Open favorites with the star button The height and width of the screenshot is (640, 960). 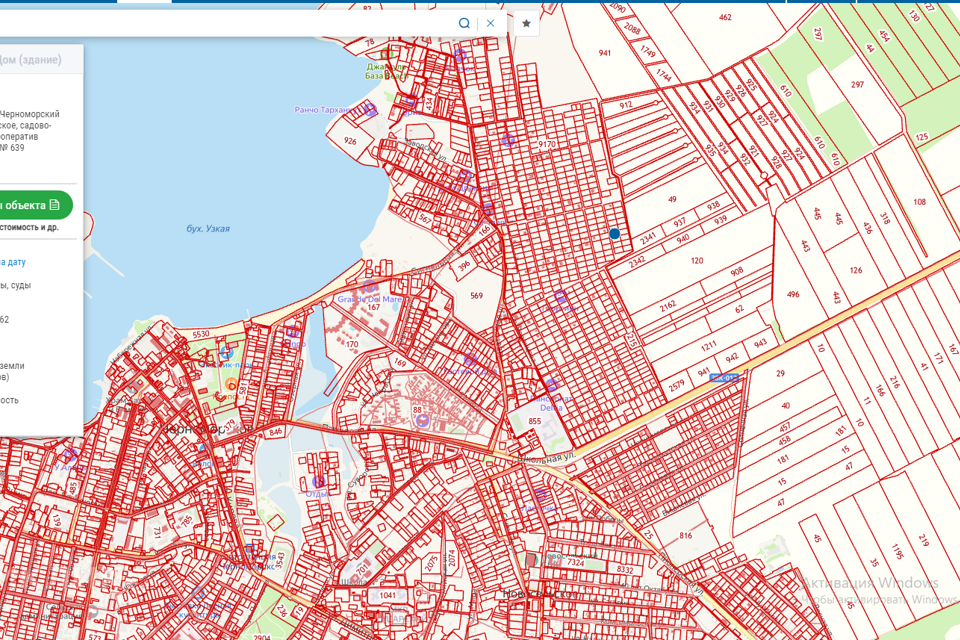coord(526,23)
